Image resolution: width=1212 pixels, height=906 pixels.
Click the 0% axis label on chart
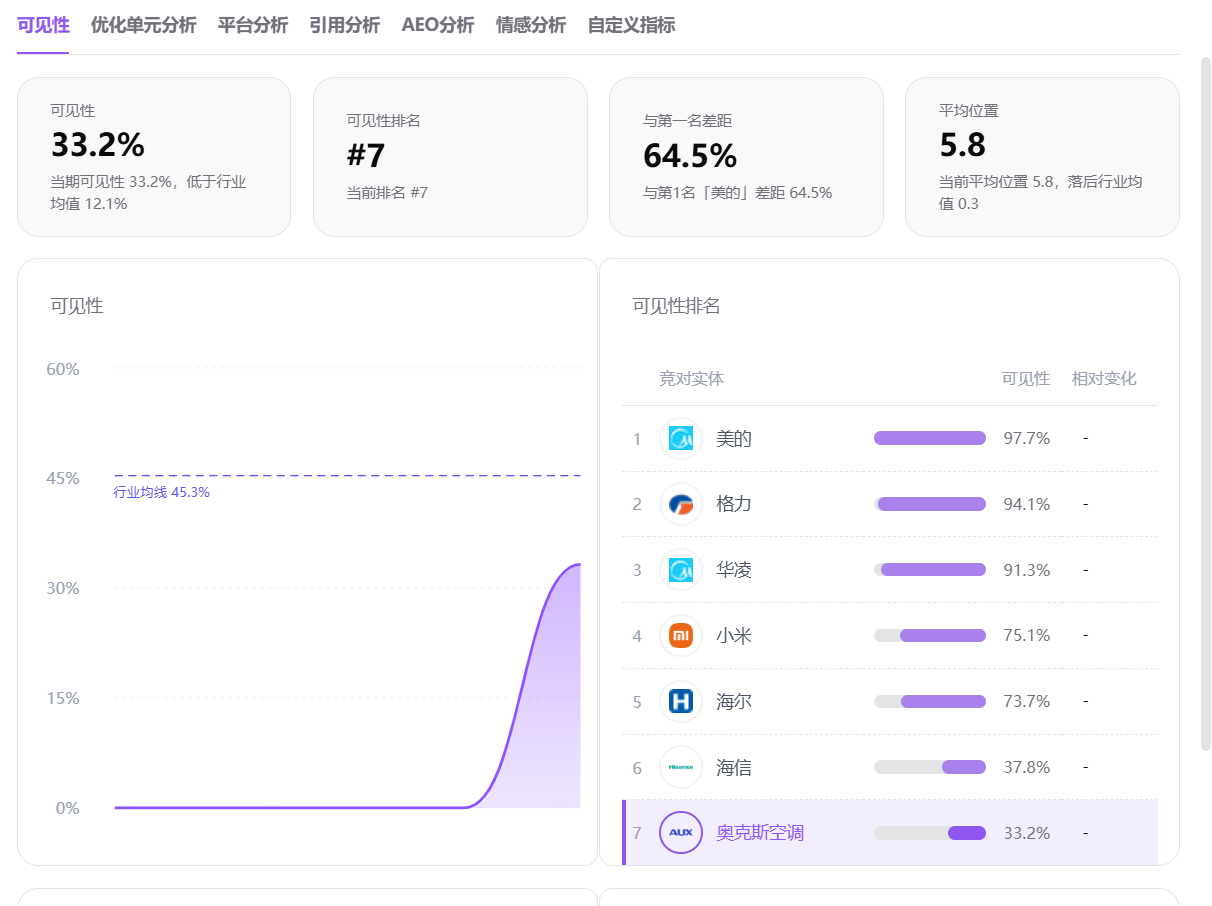coord(68,808)
